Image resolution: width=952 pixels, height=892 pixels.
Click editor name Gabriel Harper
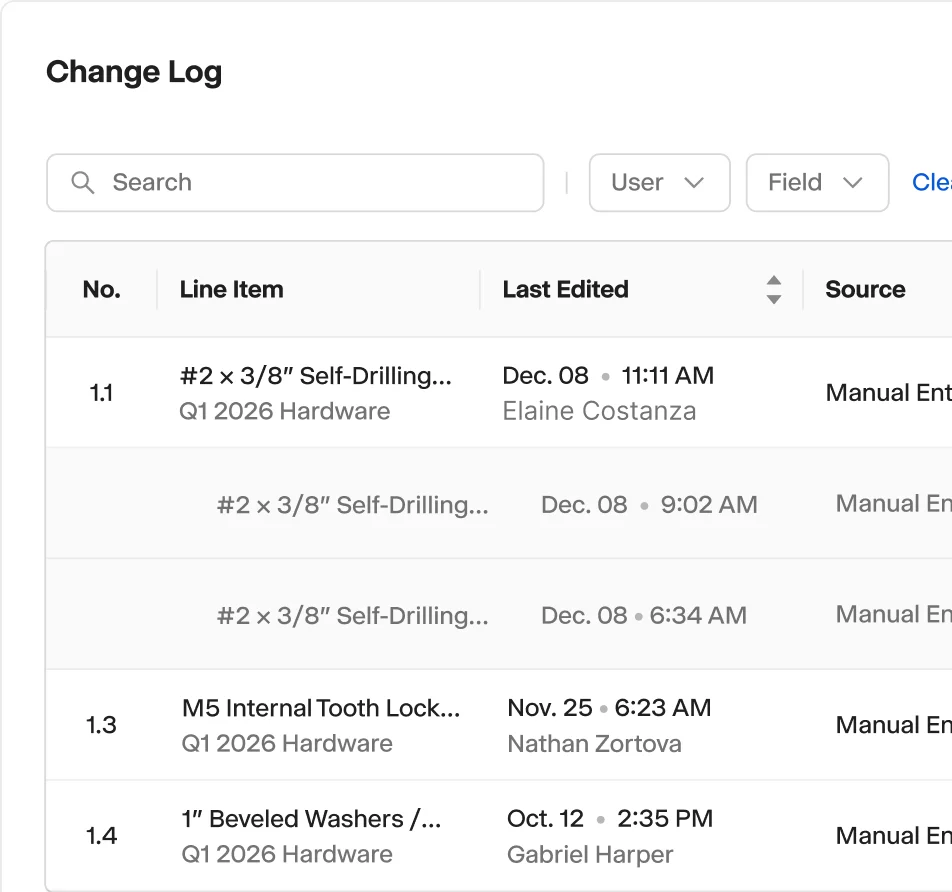[590, 855]
